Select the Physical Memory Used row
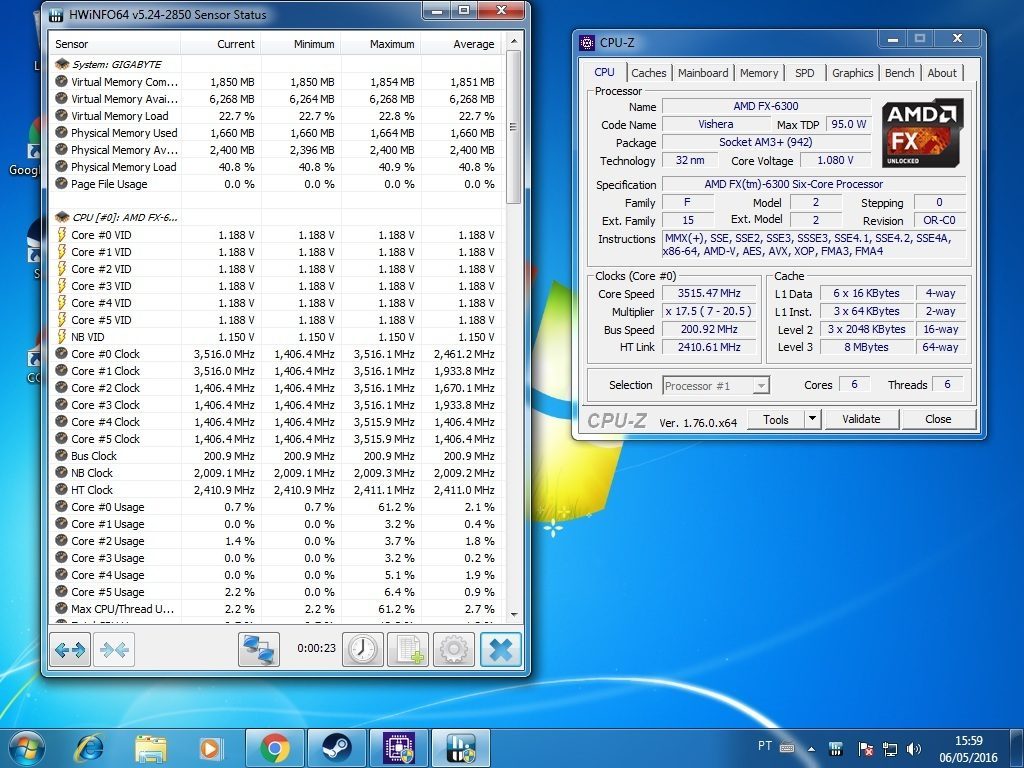The width and height of the screenshot is (1024, 768). pyautogui.click(x=276, y=133)
